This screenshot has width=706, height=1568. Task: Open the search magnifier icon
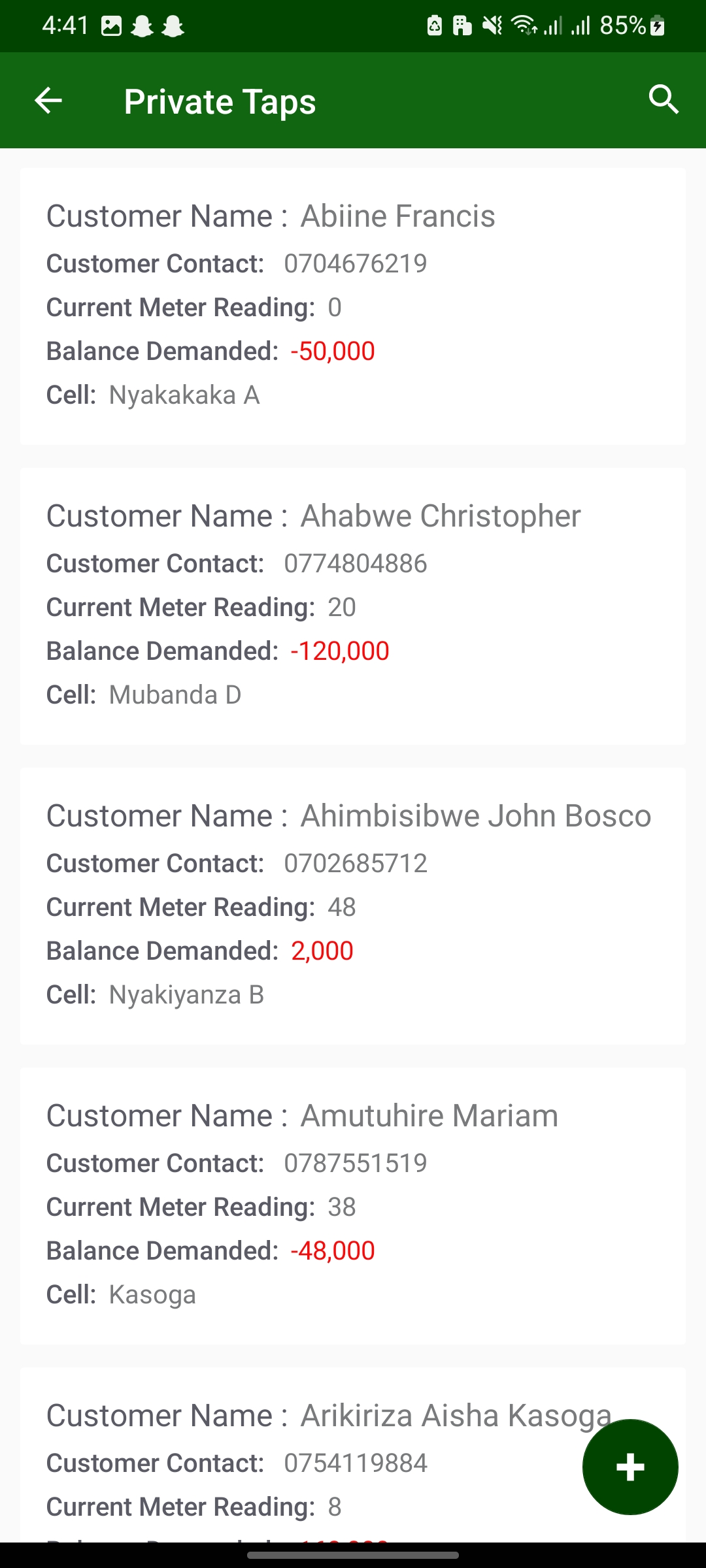coord(664,99)
